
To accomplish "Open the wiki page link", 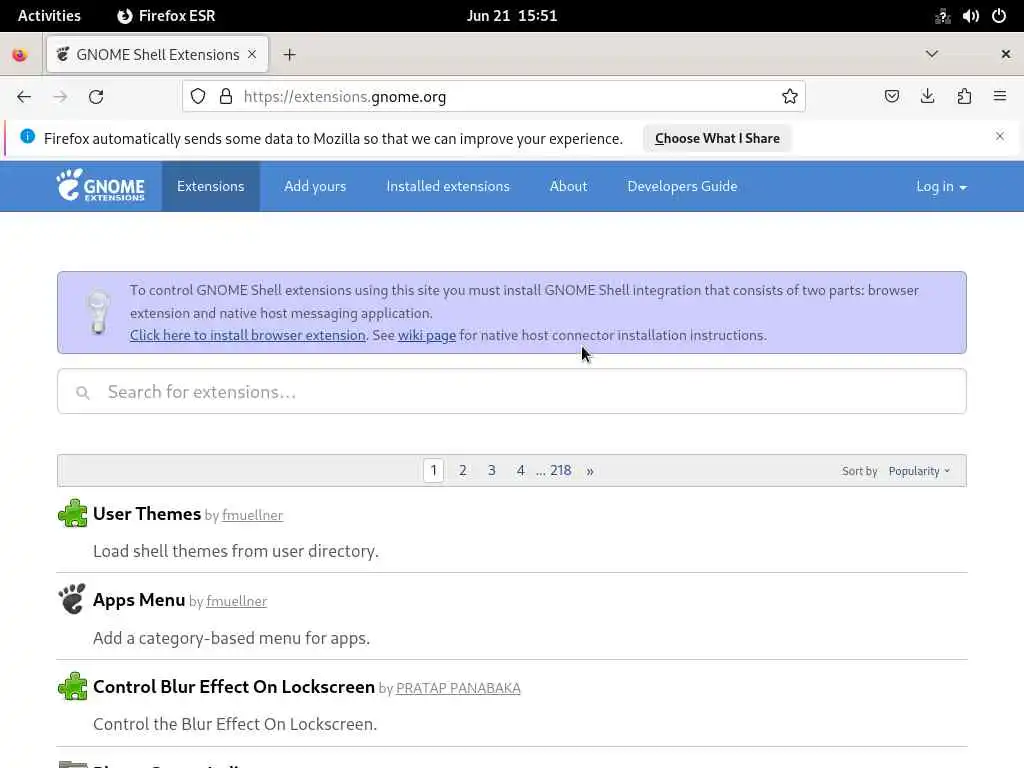I will pyautogui.click(x=426, y=335).
